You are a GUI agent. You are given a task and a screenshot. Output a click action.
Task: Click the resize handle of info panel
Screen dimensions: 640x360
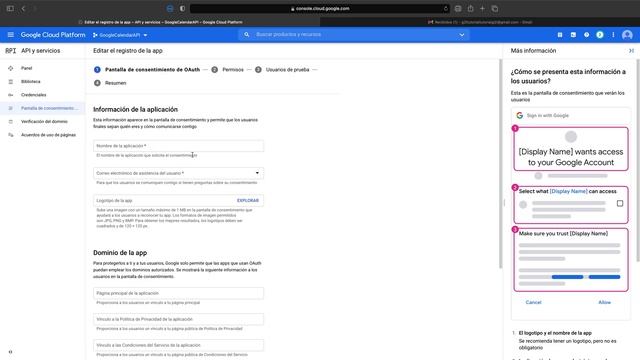click(504, 203)
